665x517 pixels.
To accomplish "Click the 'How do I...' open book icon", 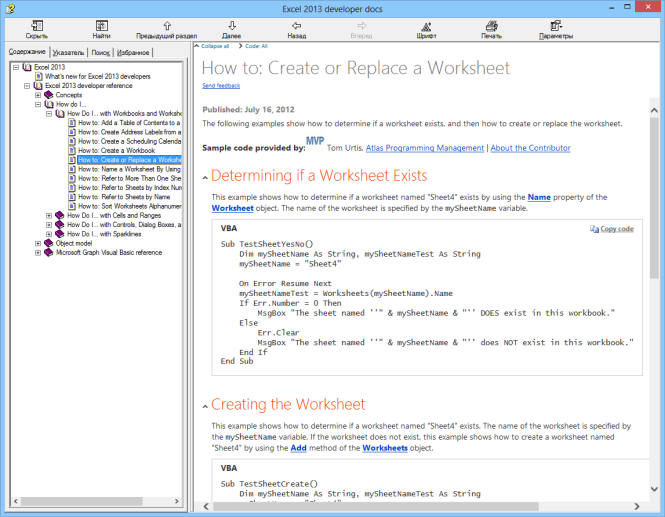I will pyautogui.click(x=49, y=104).
